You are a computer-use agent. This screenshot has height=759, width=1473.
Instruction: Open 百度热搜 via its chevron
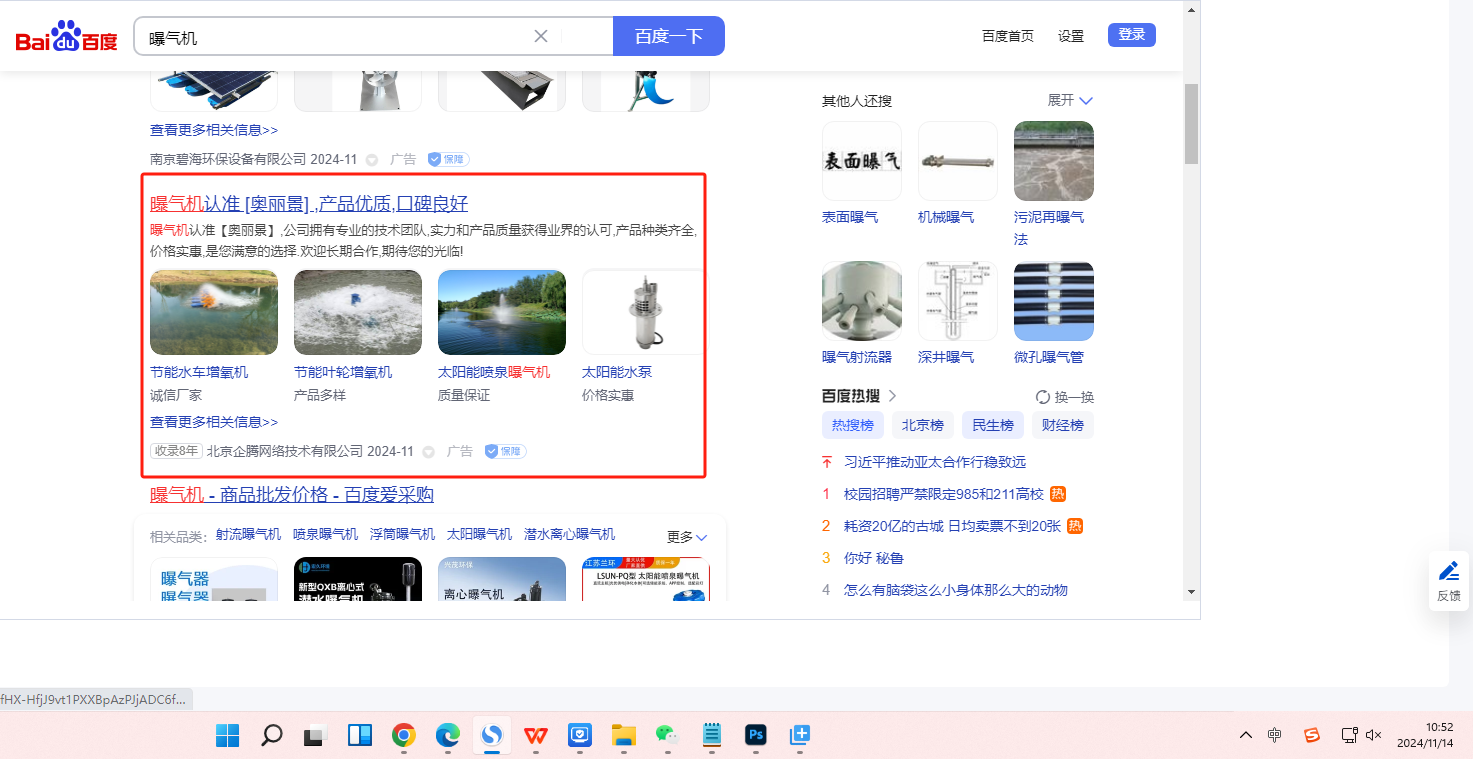(893, 396)
